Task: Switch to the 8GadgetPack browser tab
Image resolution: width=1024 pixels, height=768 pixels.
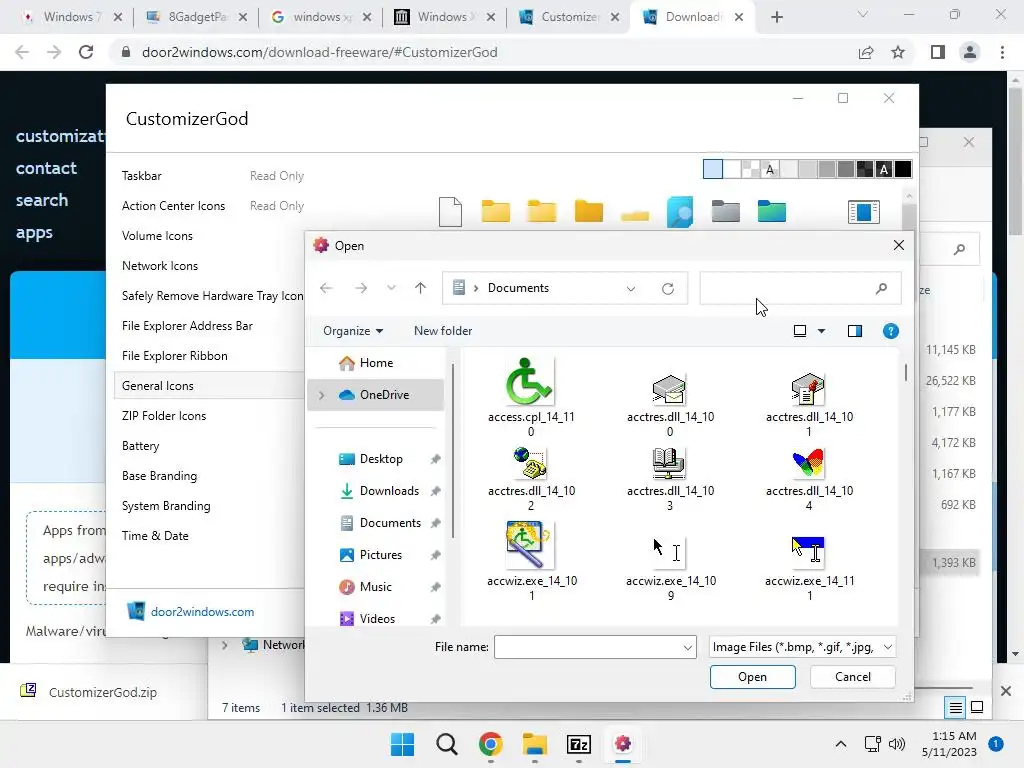Action: click(x=196, y=17)
